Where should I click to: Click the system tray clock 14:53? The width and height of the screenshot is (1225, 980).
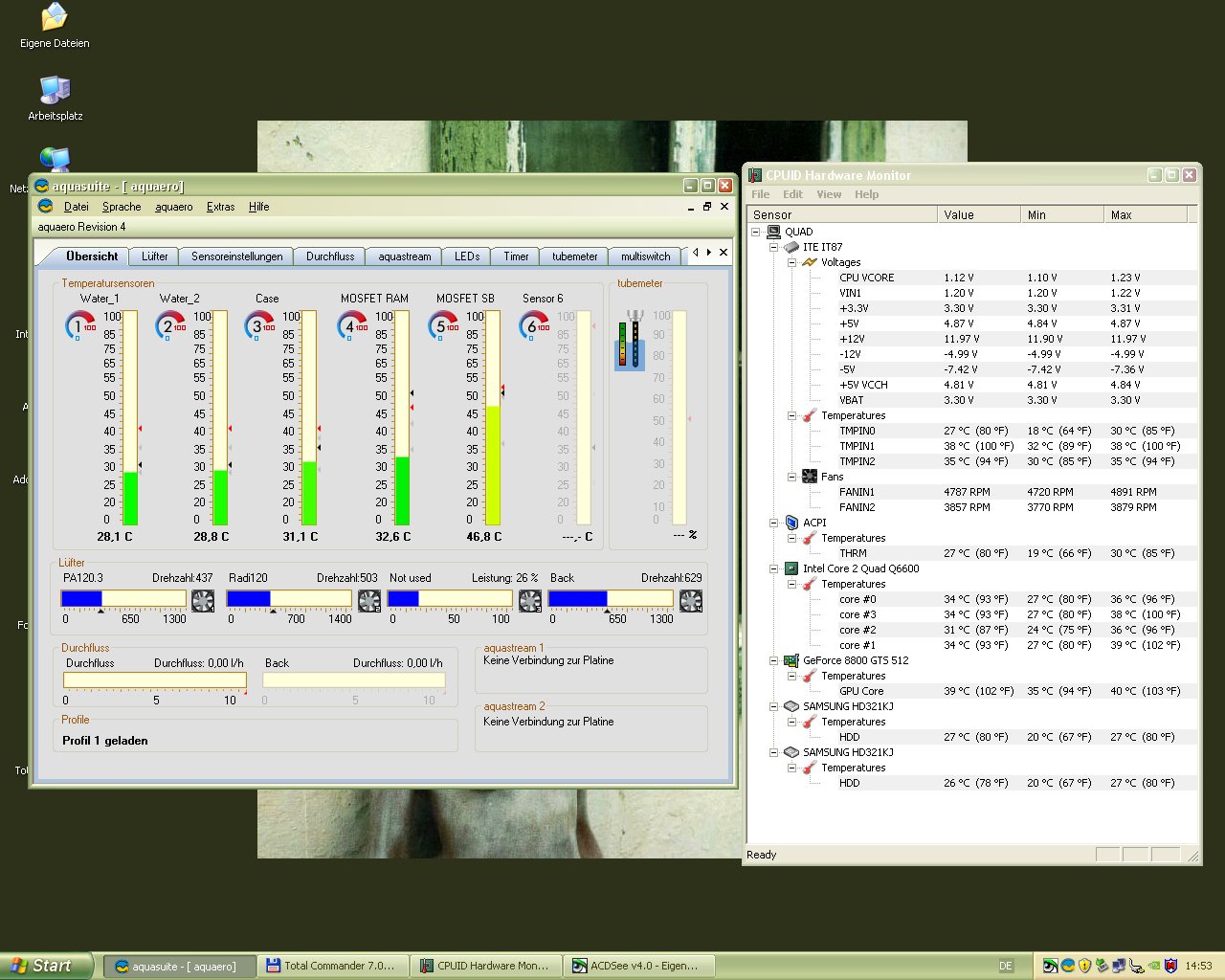point(1198,966)
